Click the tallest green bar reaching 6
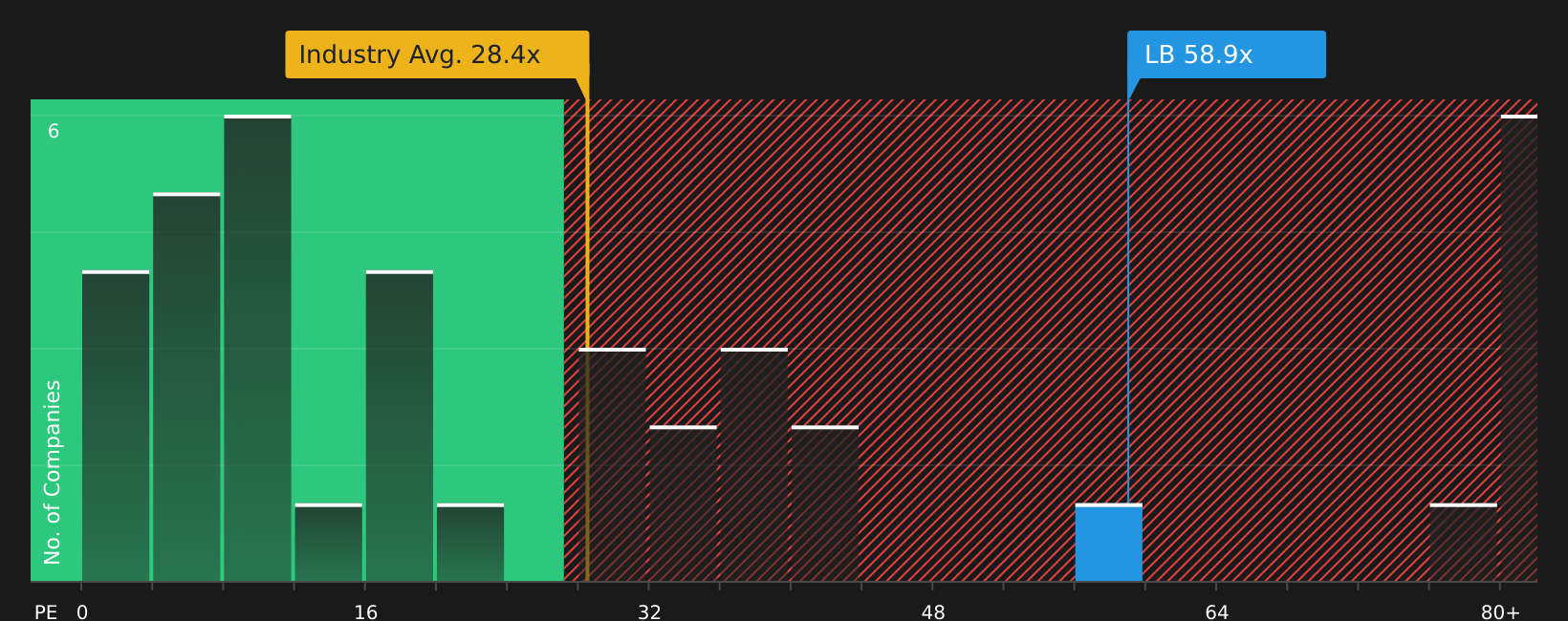This screenshot has width=1568, height=621. coord(257,349)
